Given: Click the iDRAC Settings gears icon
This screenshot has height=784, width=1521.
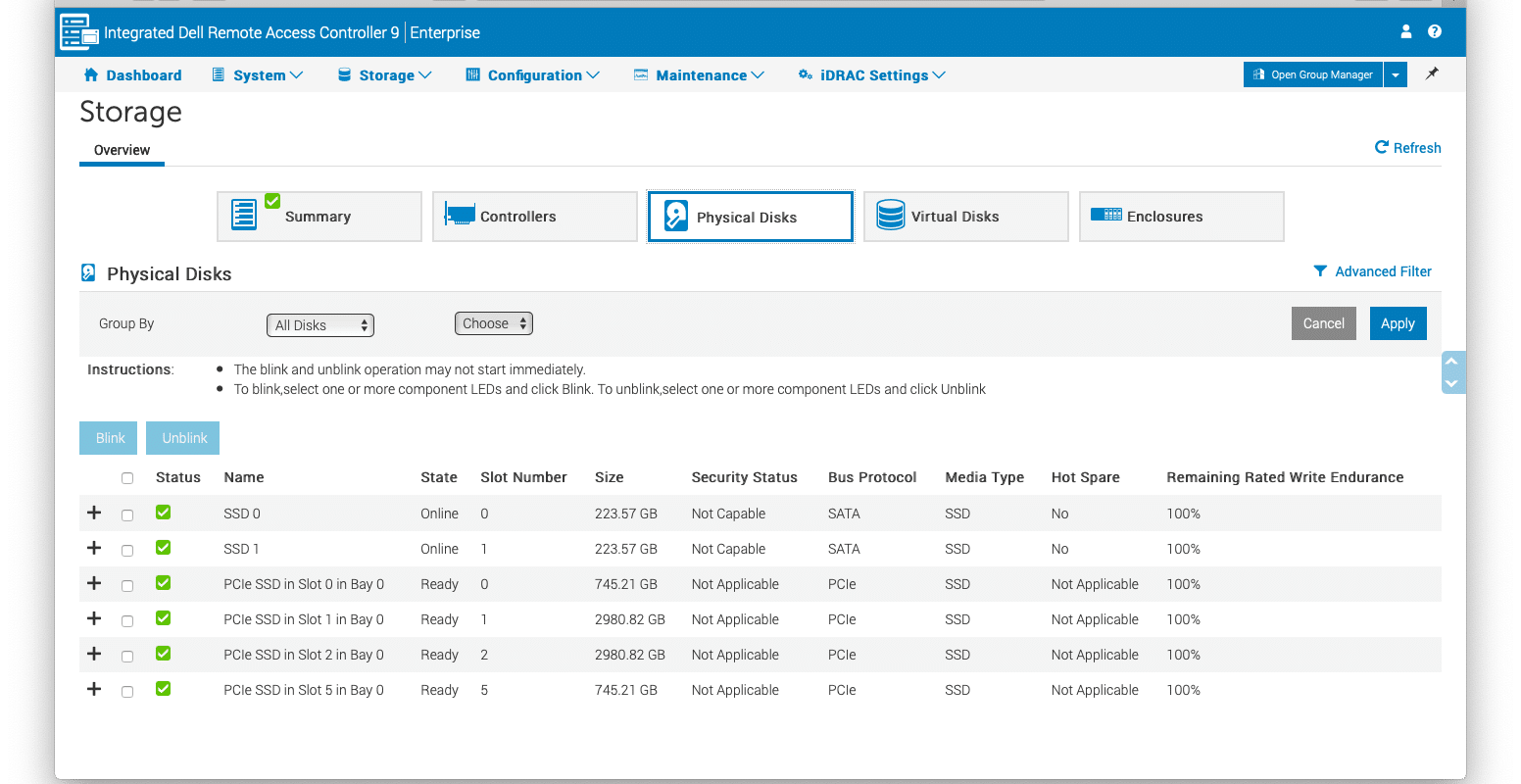Looking at the screenshot, I should click(x=806, y=74).
